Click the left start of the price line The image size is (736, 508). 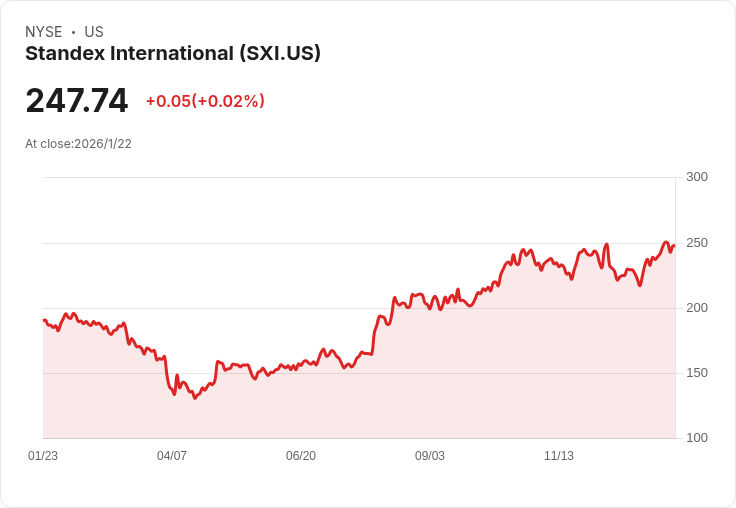[x=44, y=320]
